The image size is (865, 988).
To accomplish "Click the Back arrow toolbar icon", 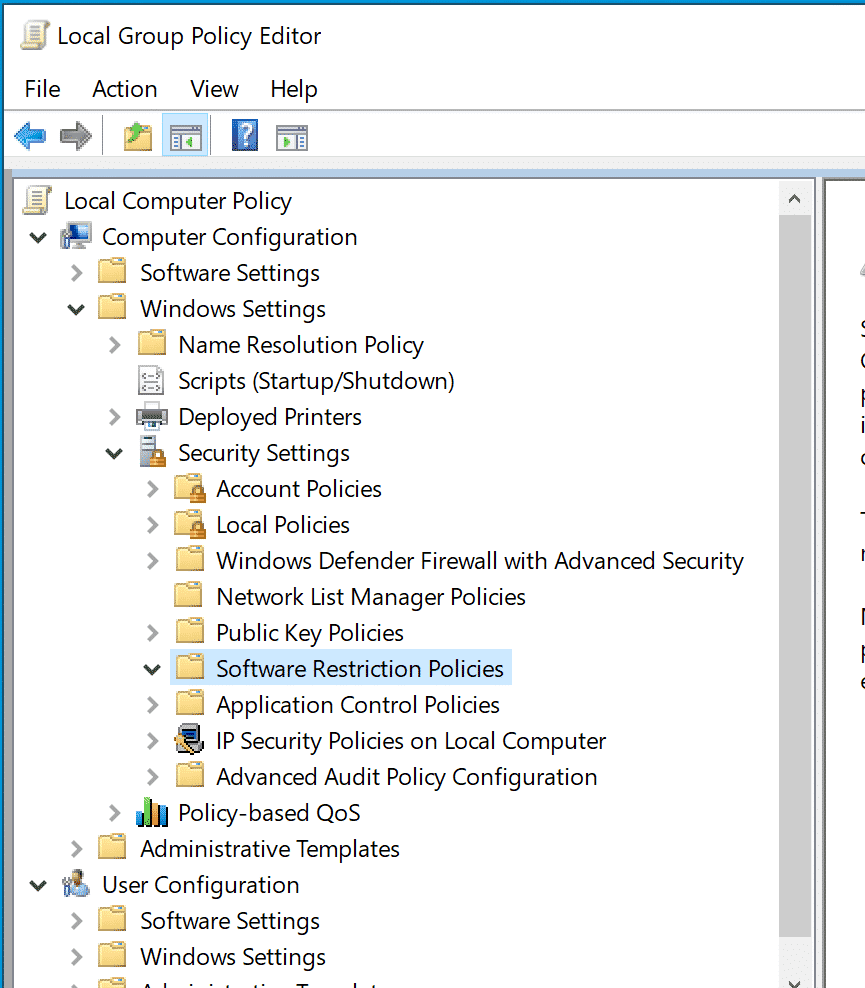I will tap(30, 136).
